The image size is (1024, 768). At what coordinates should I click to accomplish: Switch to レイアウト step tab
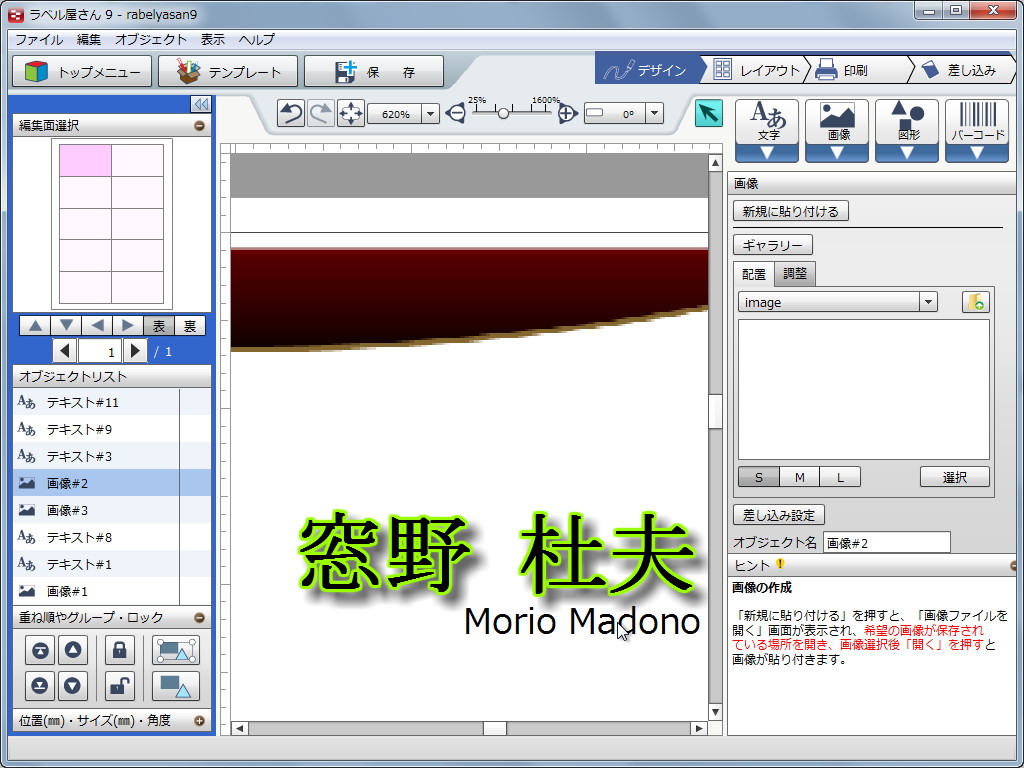pos(757,70)
